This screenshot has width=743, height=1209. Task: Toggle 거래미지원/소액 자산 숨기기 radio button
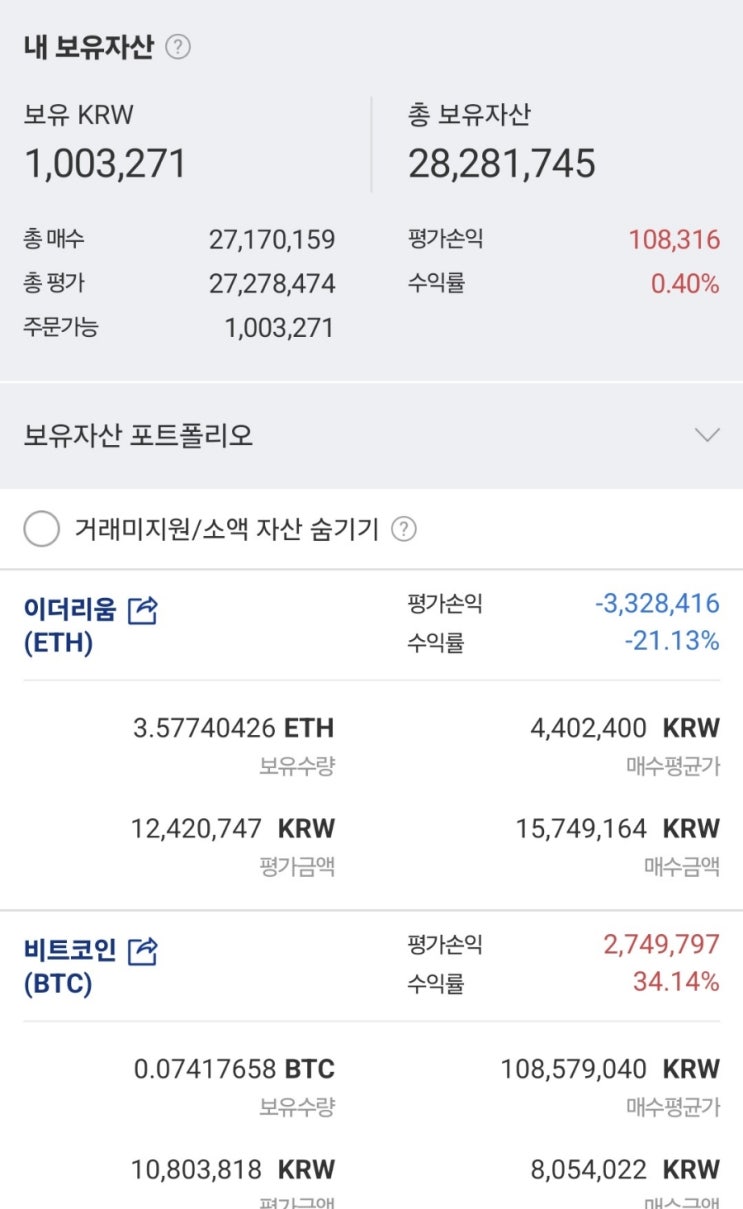point(41,530)
